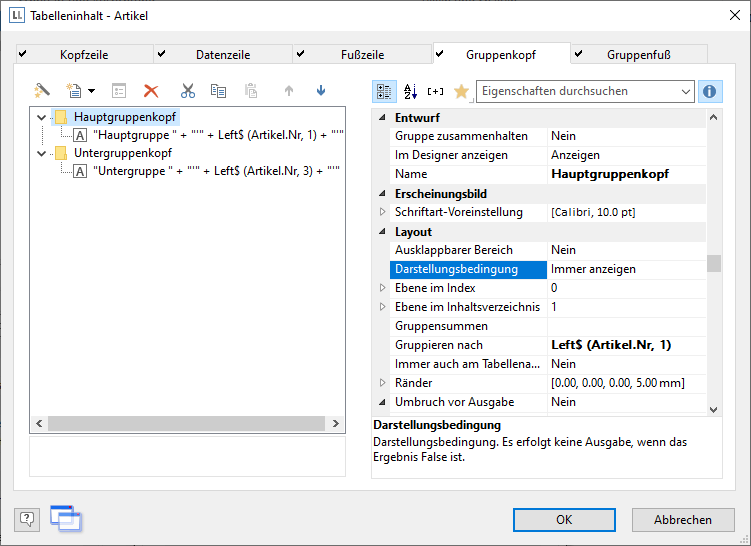Expand the Schriftart-Voreinstellung property
This screenshot has height=546, width=751.
(x=382, y=212)
